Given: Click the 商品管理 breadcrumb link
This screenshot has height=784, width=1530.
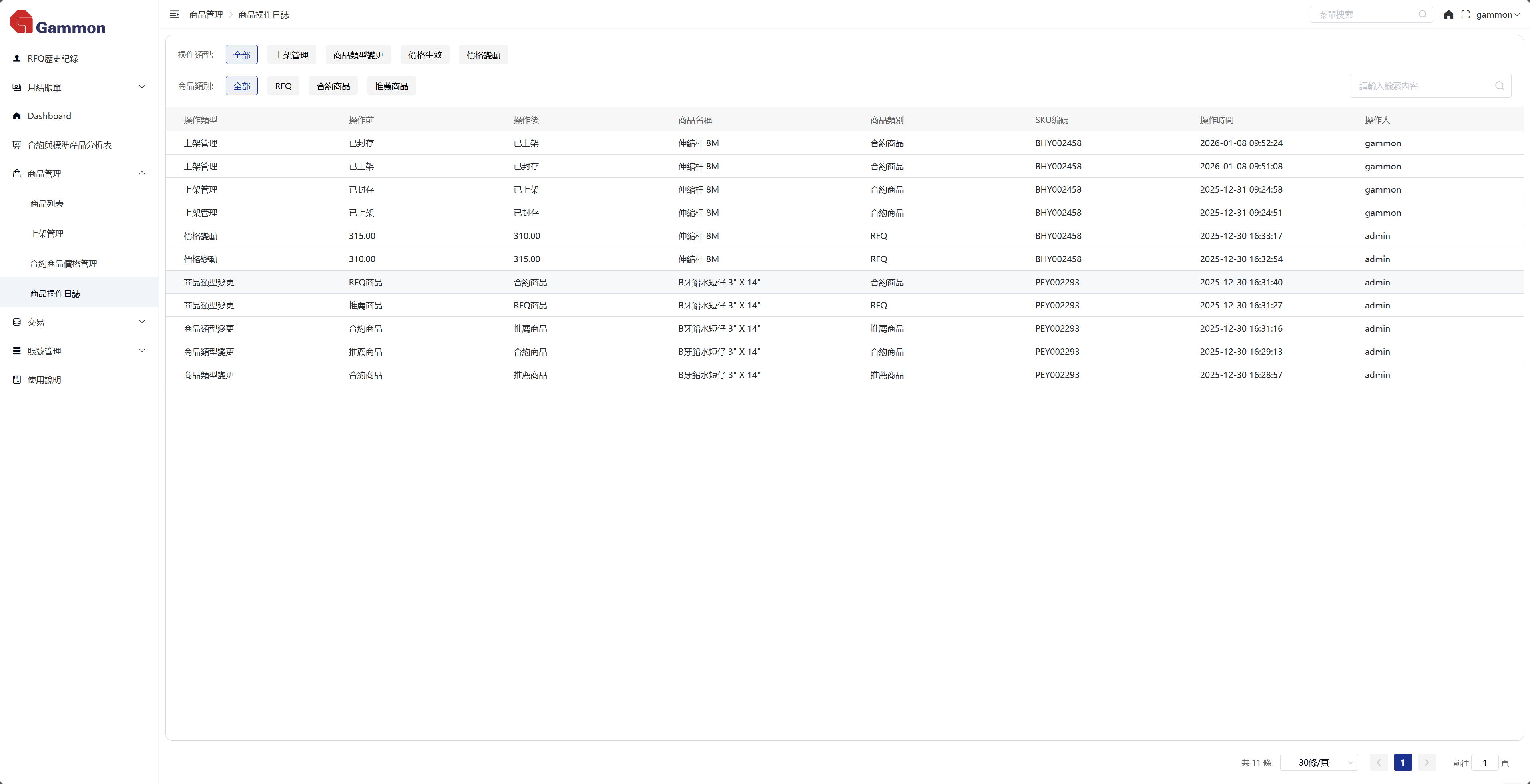Looking at the screenshot, I should coord(205,14).
